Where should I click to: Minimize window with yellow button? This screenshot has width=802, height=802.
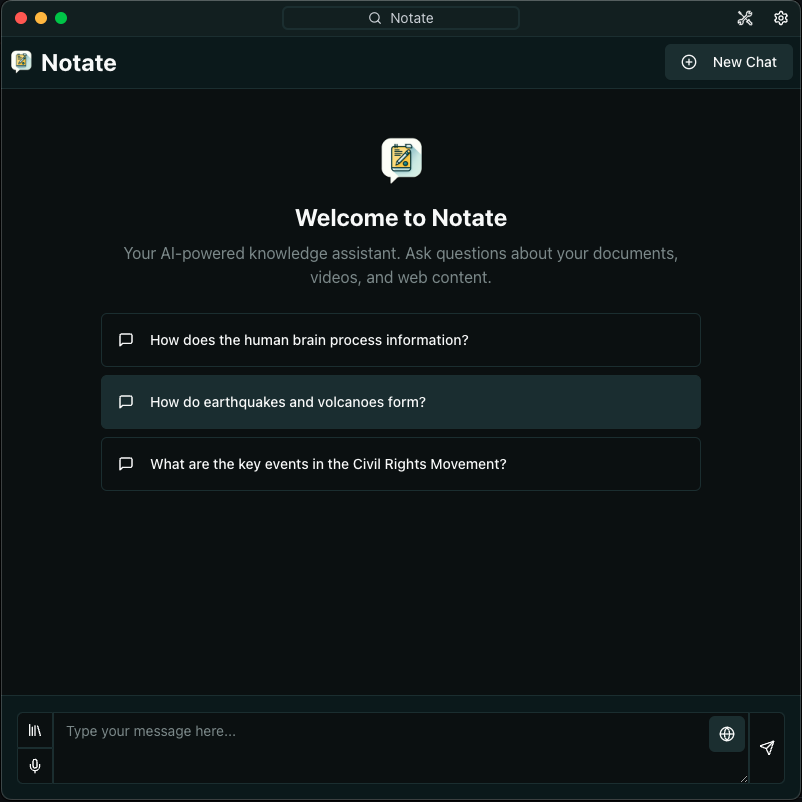(x=41, y=18)
